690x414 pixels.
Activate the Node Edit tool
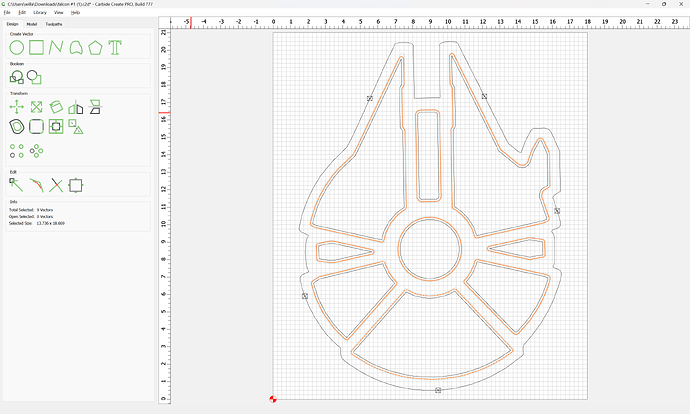(x=17, y=184)
